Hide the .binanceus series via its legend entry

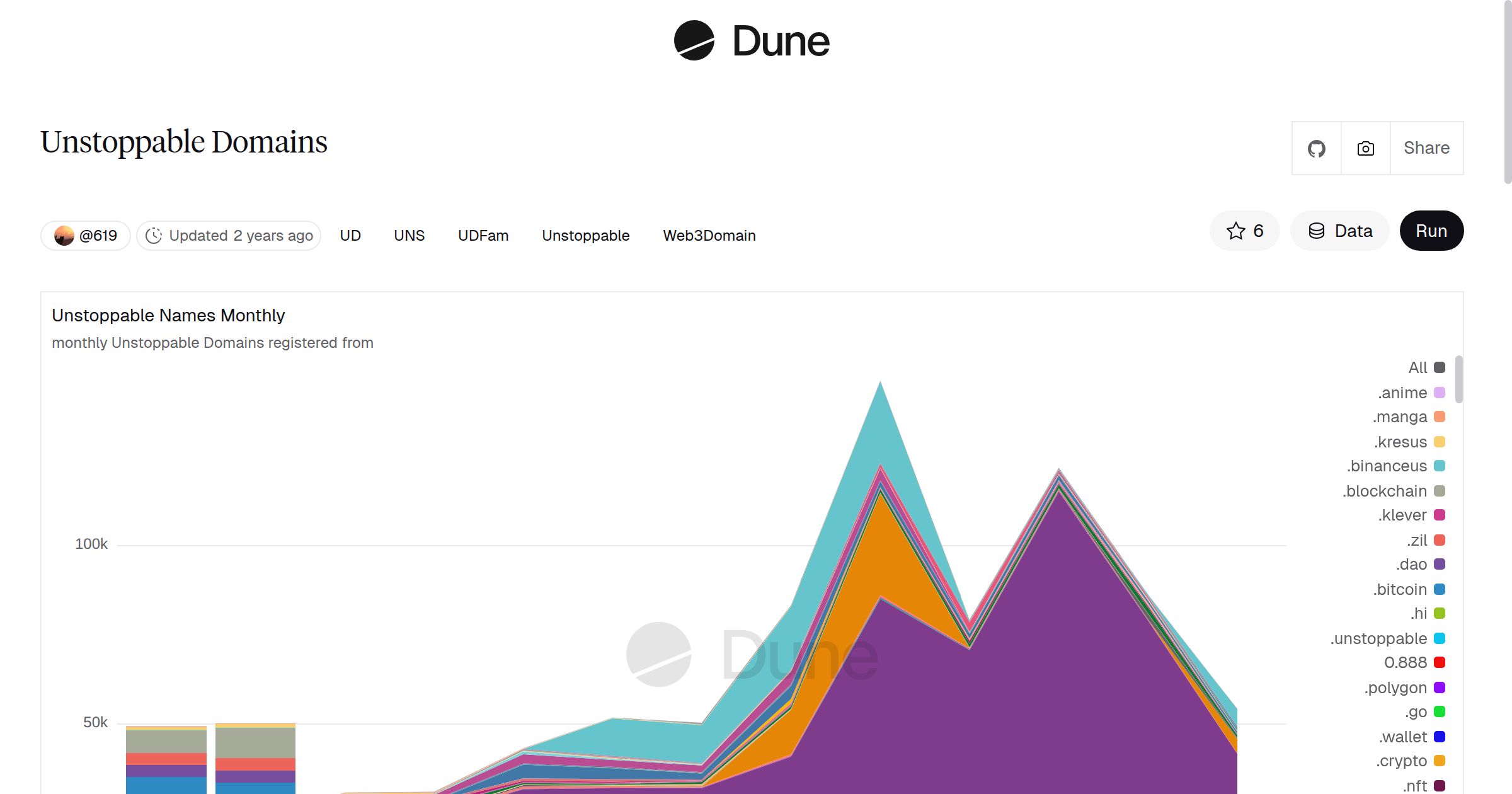[1388, 466]
